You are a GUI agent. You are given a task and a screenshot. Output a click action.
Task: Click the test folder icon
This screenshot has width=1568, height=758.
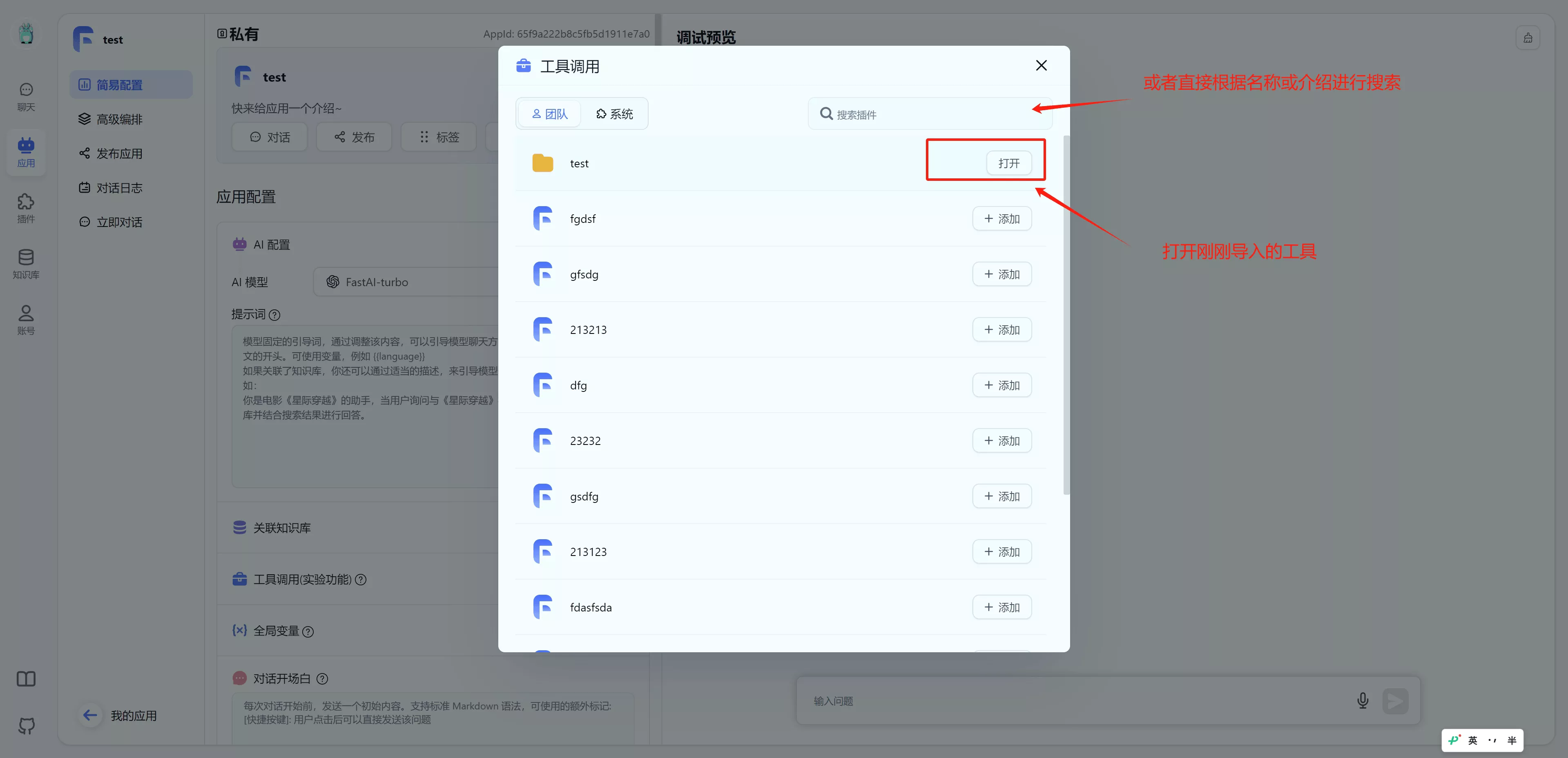tap(542, 163)
